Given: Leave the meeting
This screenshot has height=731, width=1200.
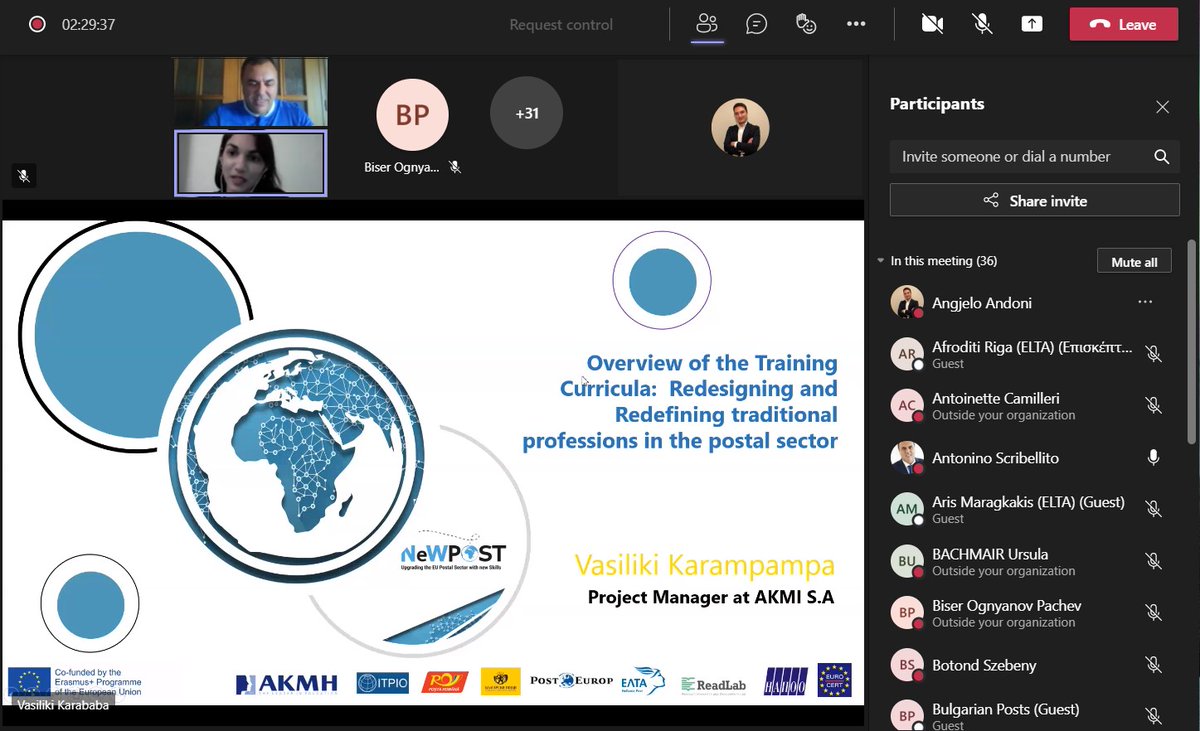Looking at the screenshot, I should (1123, 24).
